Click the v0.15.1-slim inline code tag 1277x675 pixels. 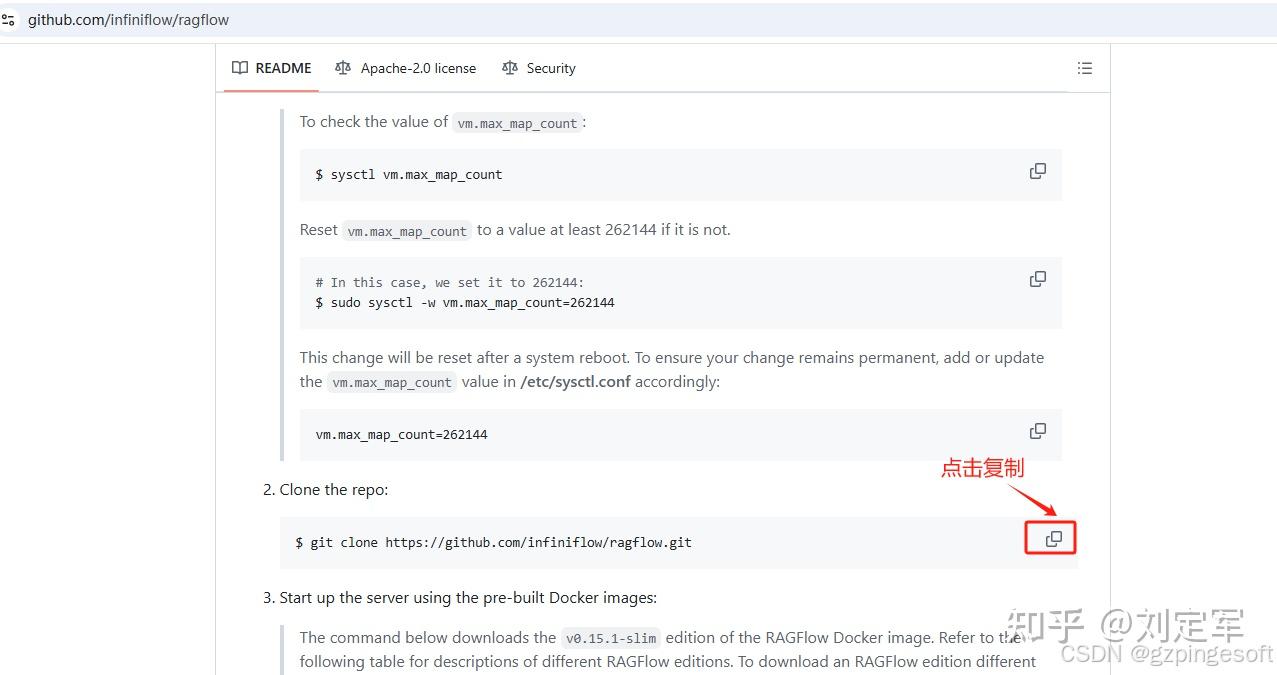[611, 638]
